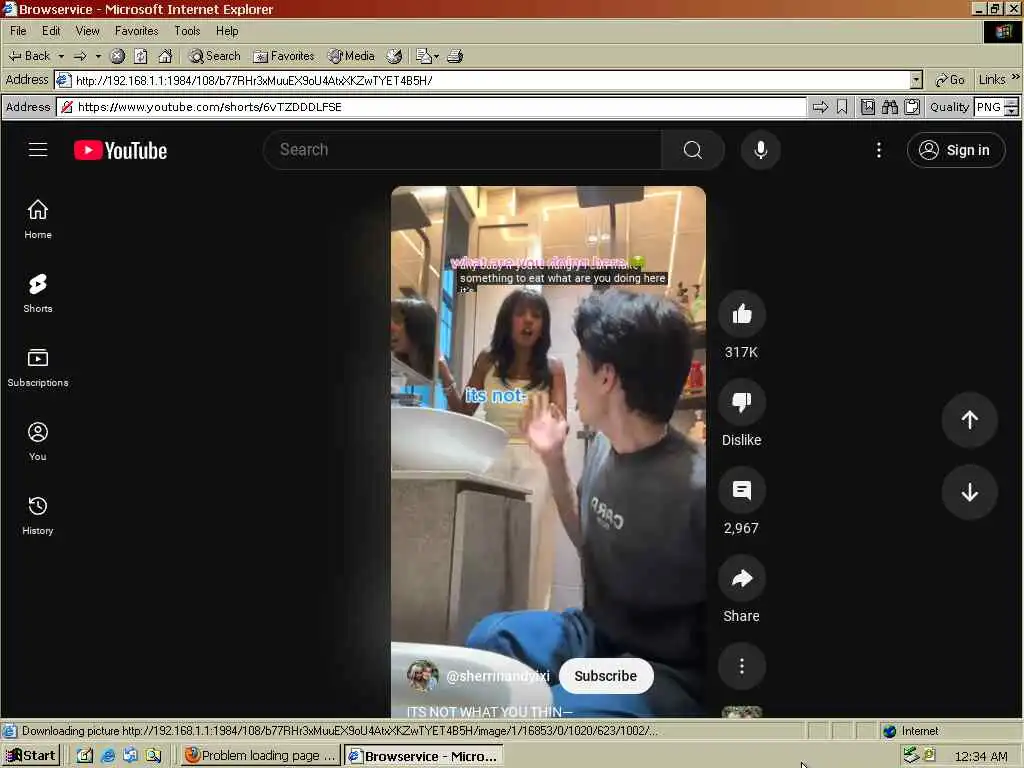Screen dimensions: 1024x768
Task: Click the IE Back button
Action: click(29, 56)
